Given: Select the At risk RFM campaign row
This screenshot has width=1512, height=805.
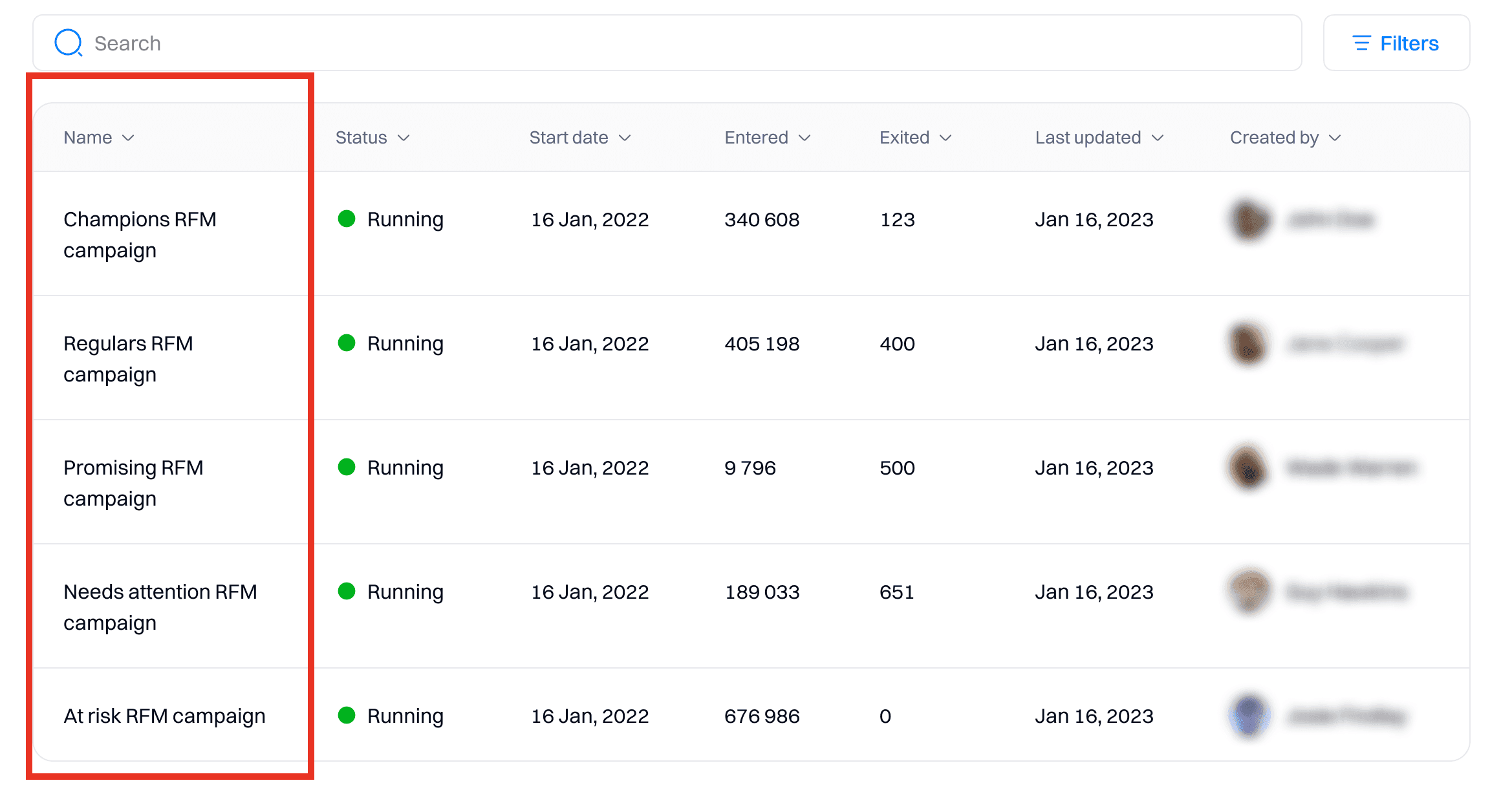Looking at the screenshot, I should (x=164, y=716).
